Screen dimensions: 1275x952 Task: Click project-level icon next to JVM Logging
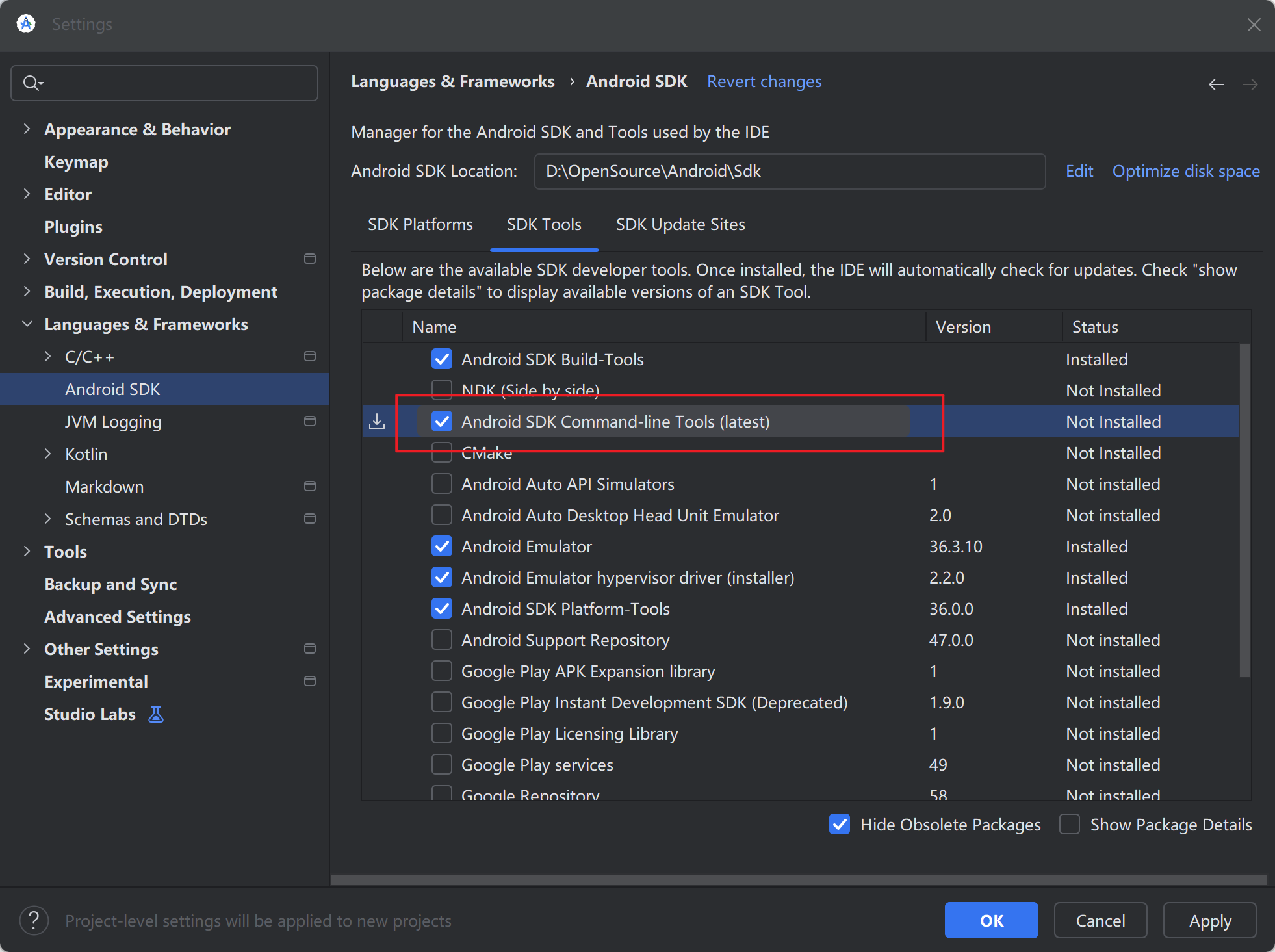tap(310, 421)
